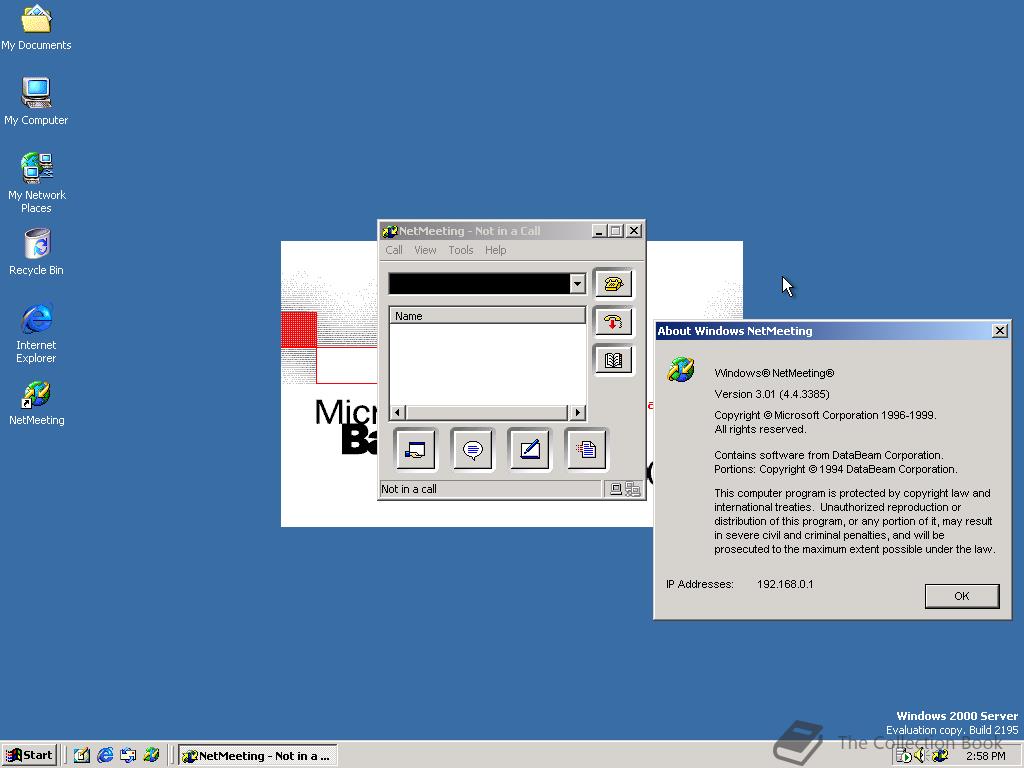Launch NetMeeting from quick launch bar
The image size is (1024, 768).
pos(151,756)
